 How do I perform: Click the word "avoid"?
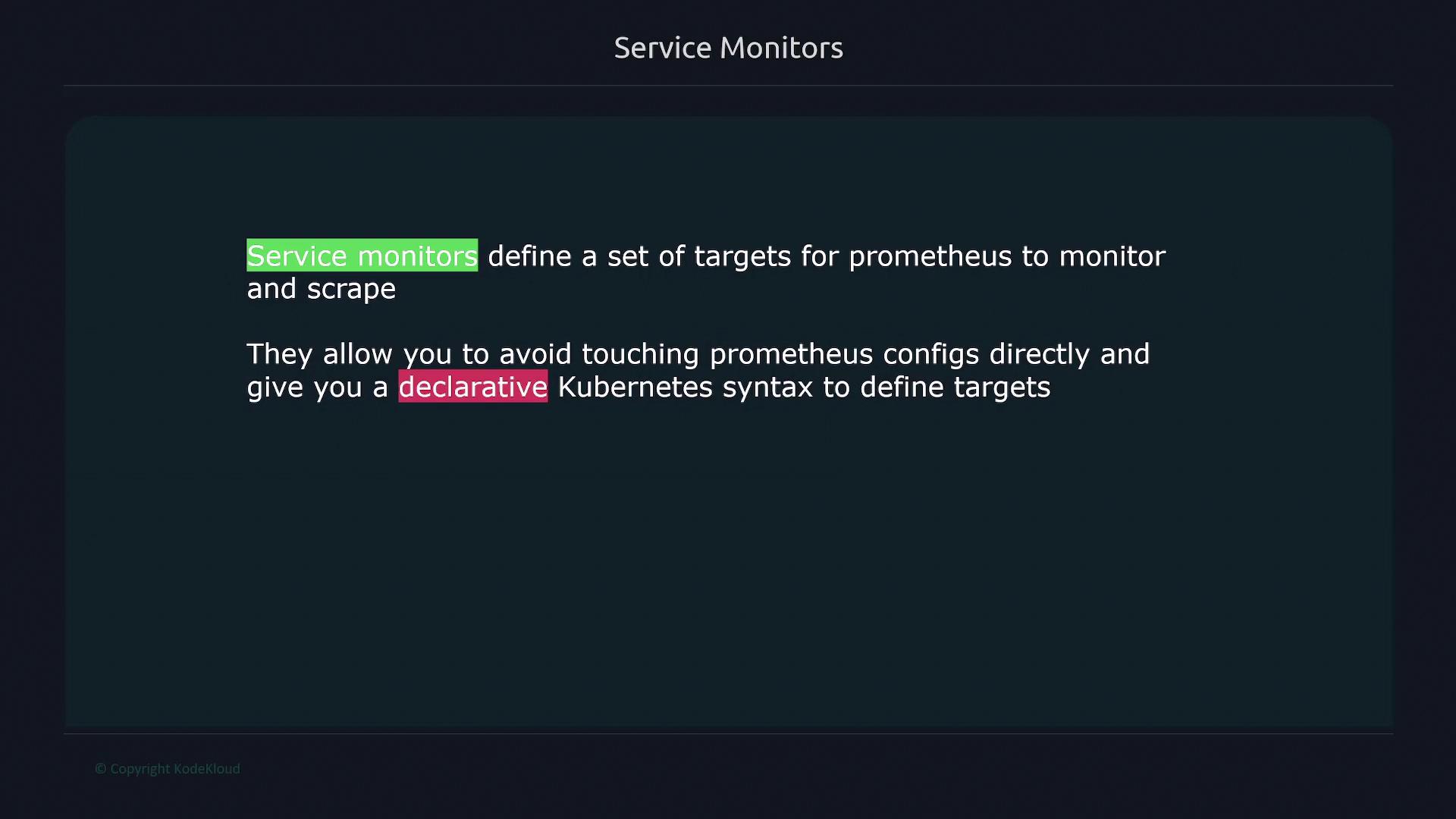(x=535, y=354)
